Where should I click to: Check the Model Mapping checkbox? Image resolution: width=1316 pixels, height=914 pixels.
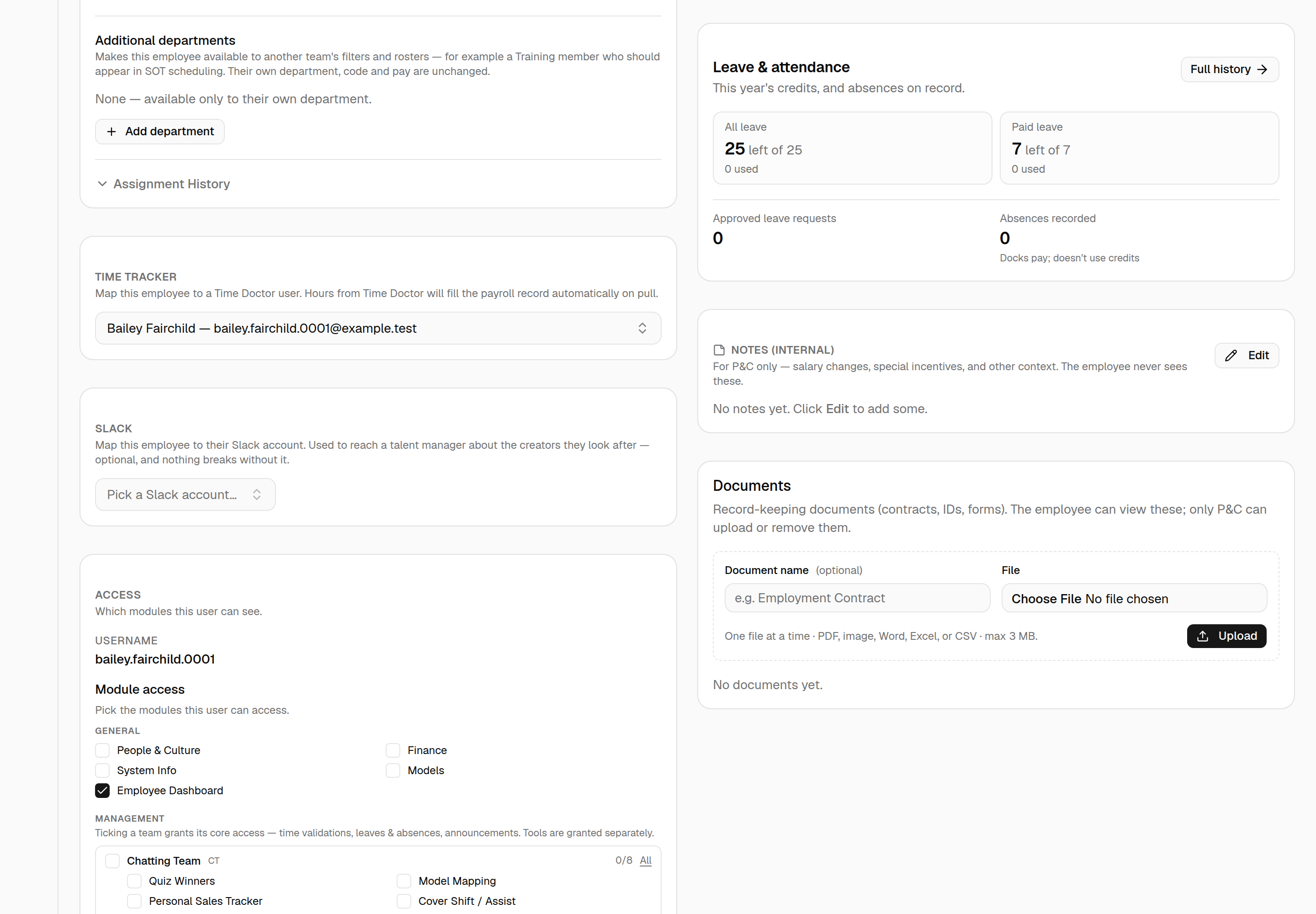click(x=404, y=881)
